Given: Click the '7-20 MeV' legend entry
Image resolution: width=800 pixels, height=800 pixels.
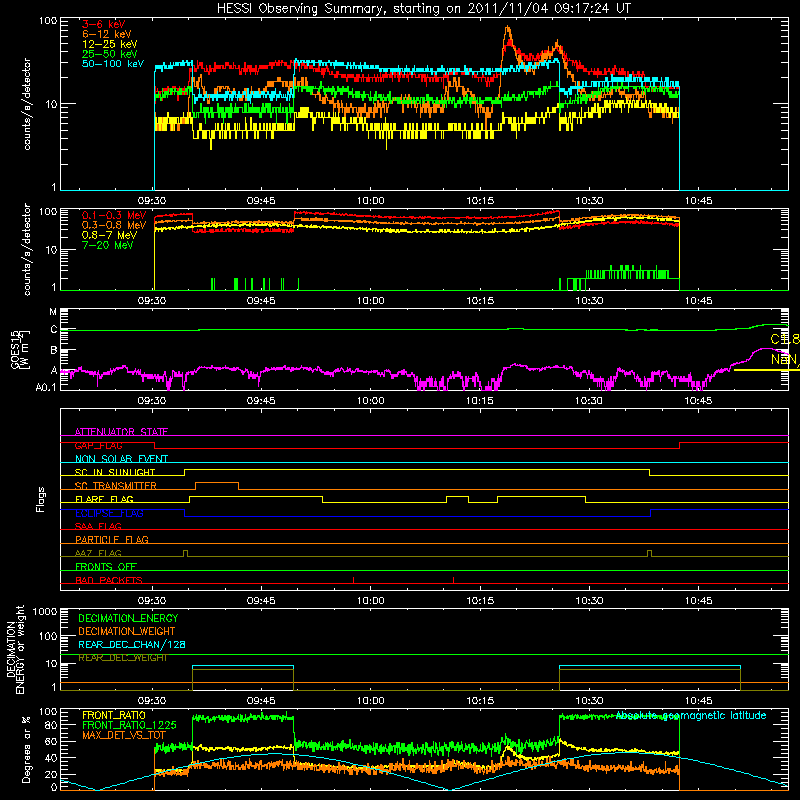Looking at the screenshot, I should (107, 245).
